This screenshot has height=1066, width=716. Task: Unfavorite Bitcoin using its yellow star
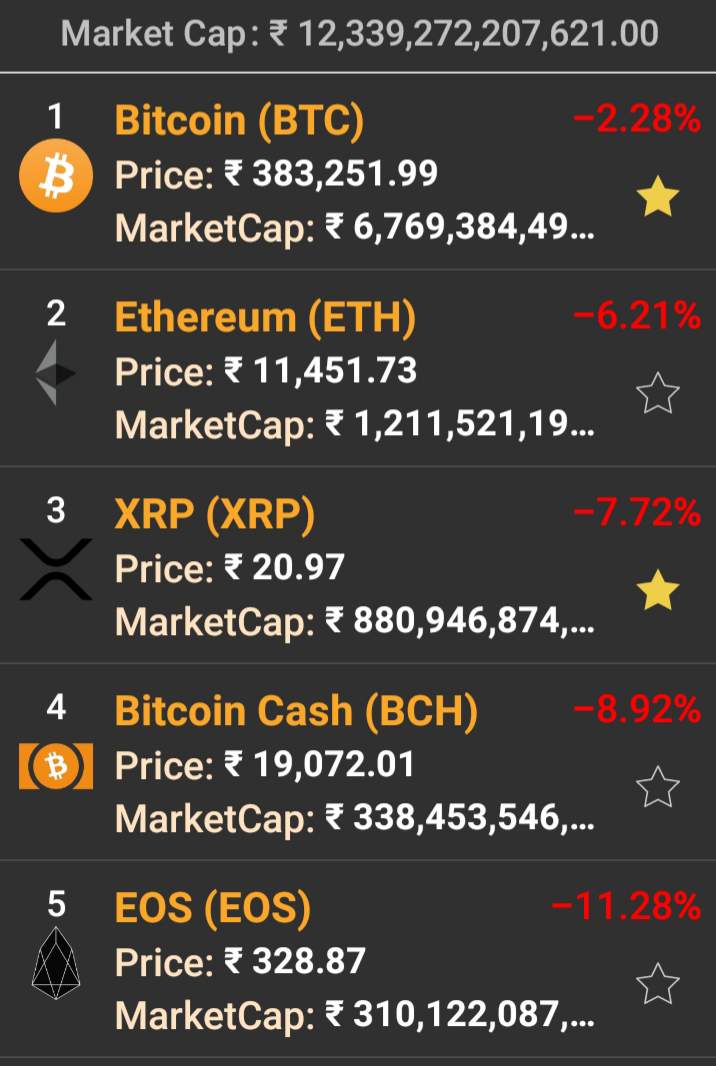(x=657, y=198)
